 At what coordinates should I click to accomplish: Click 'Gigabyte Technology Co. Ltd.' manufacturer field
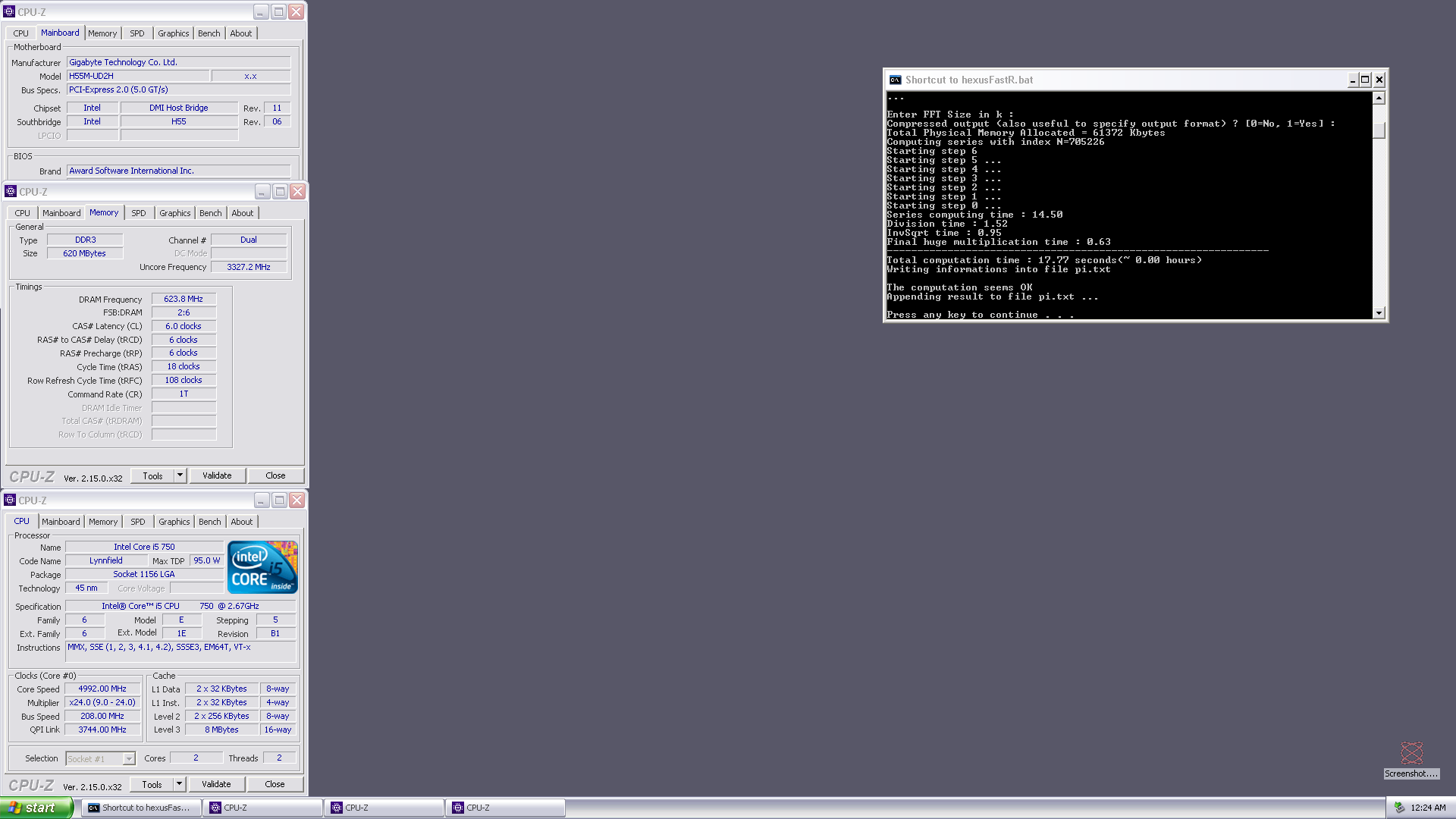pyautogui.click(x=178, y=62)
